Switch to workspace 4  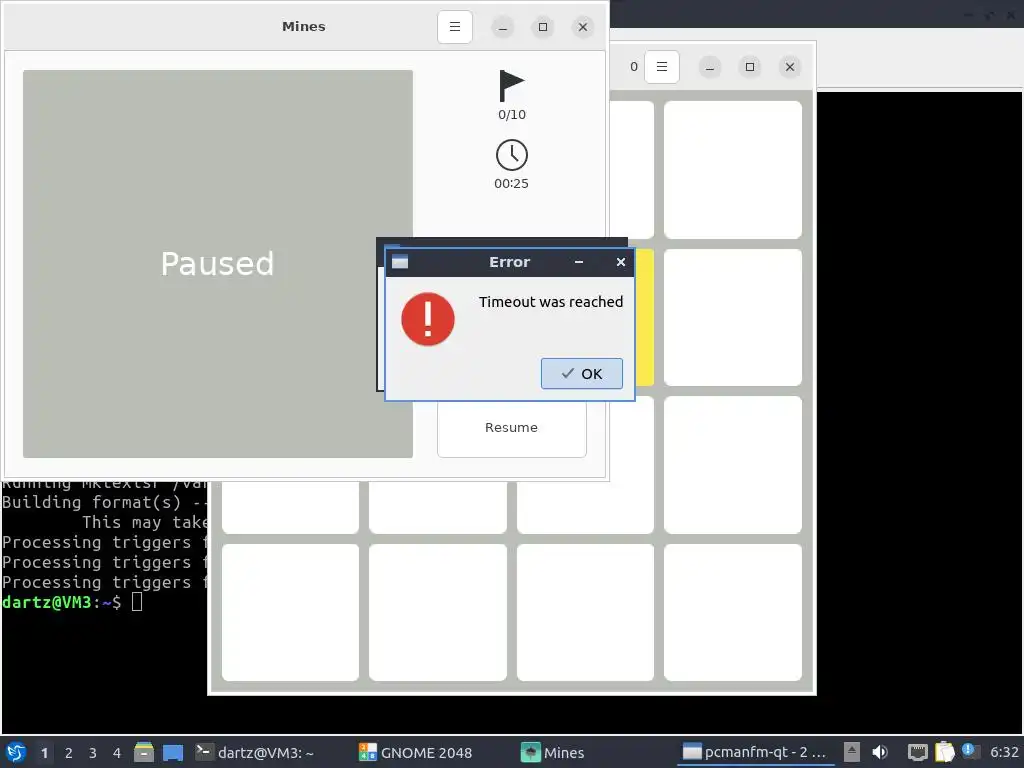[117, 753]
